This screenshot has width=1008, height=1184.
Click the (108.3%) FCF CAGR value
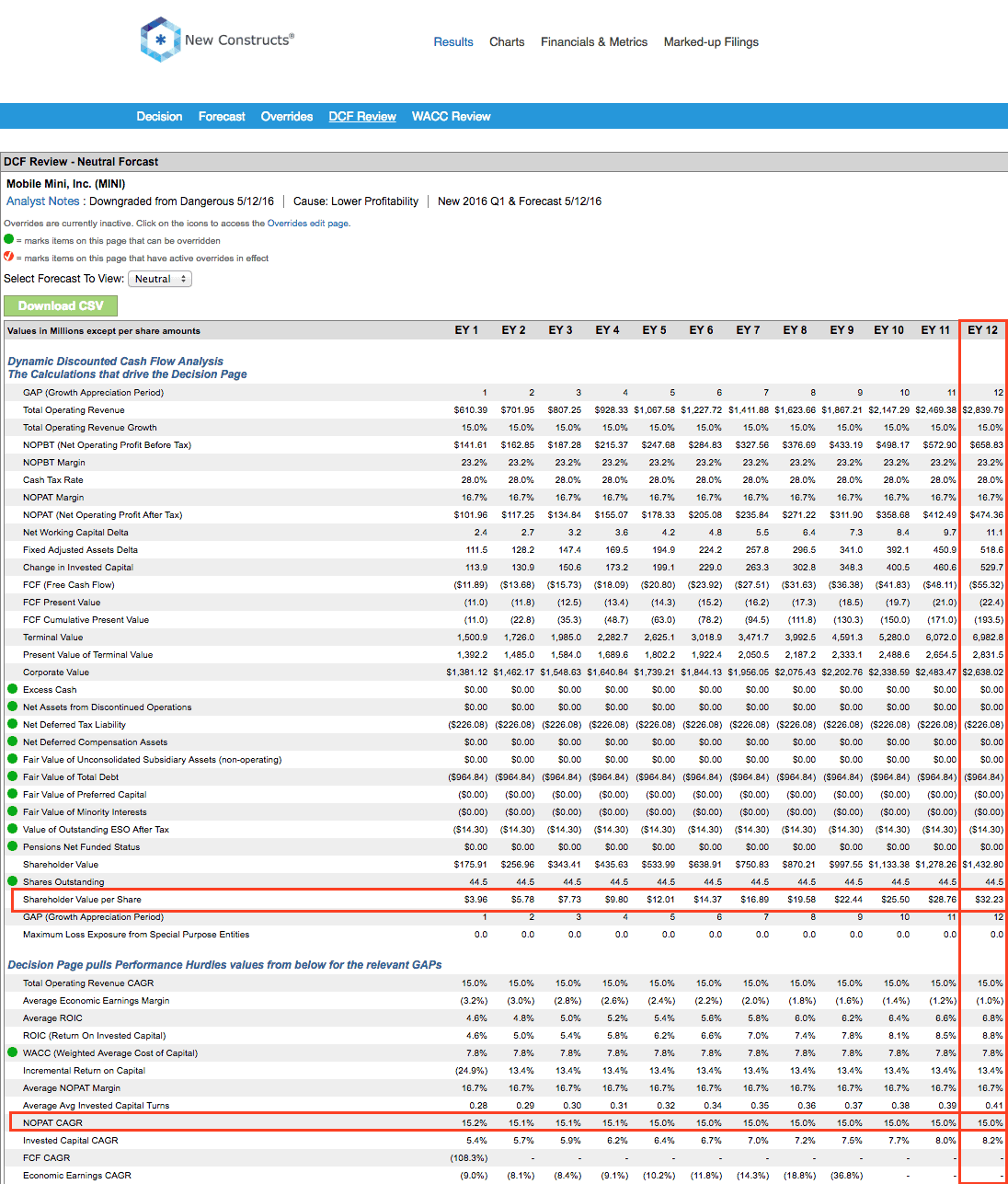coord(469,1158)
